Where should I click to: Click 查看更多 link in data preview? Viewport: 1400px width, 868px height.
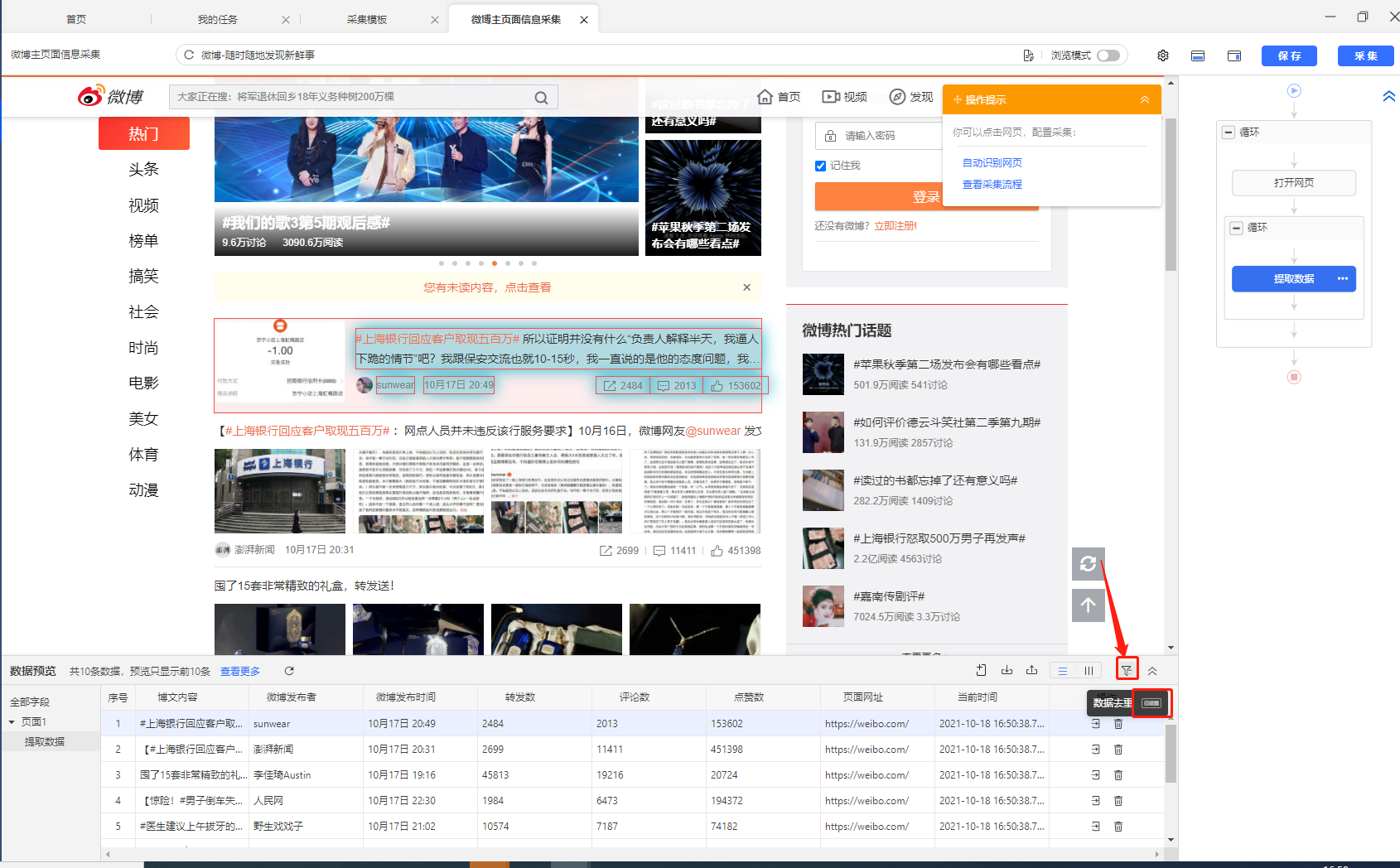pos(240,671)
